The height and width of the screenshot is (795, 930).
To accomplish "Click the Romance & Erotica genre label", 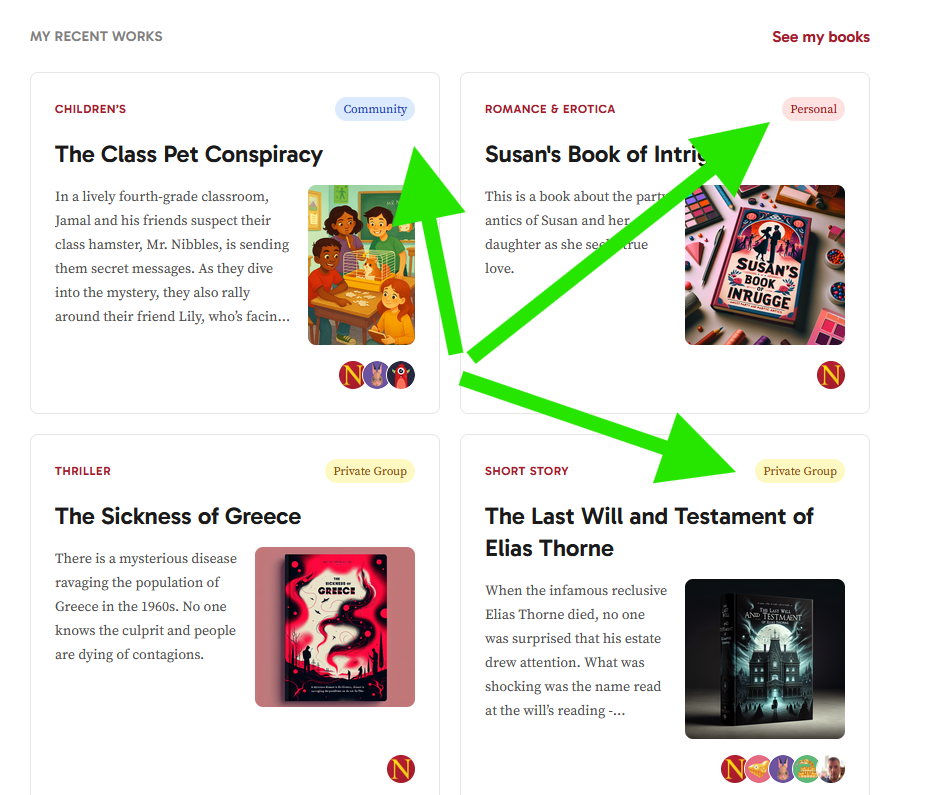I will [x=550, y=109].
